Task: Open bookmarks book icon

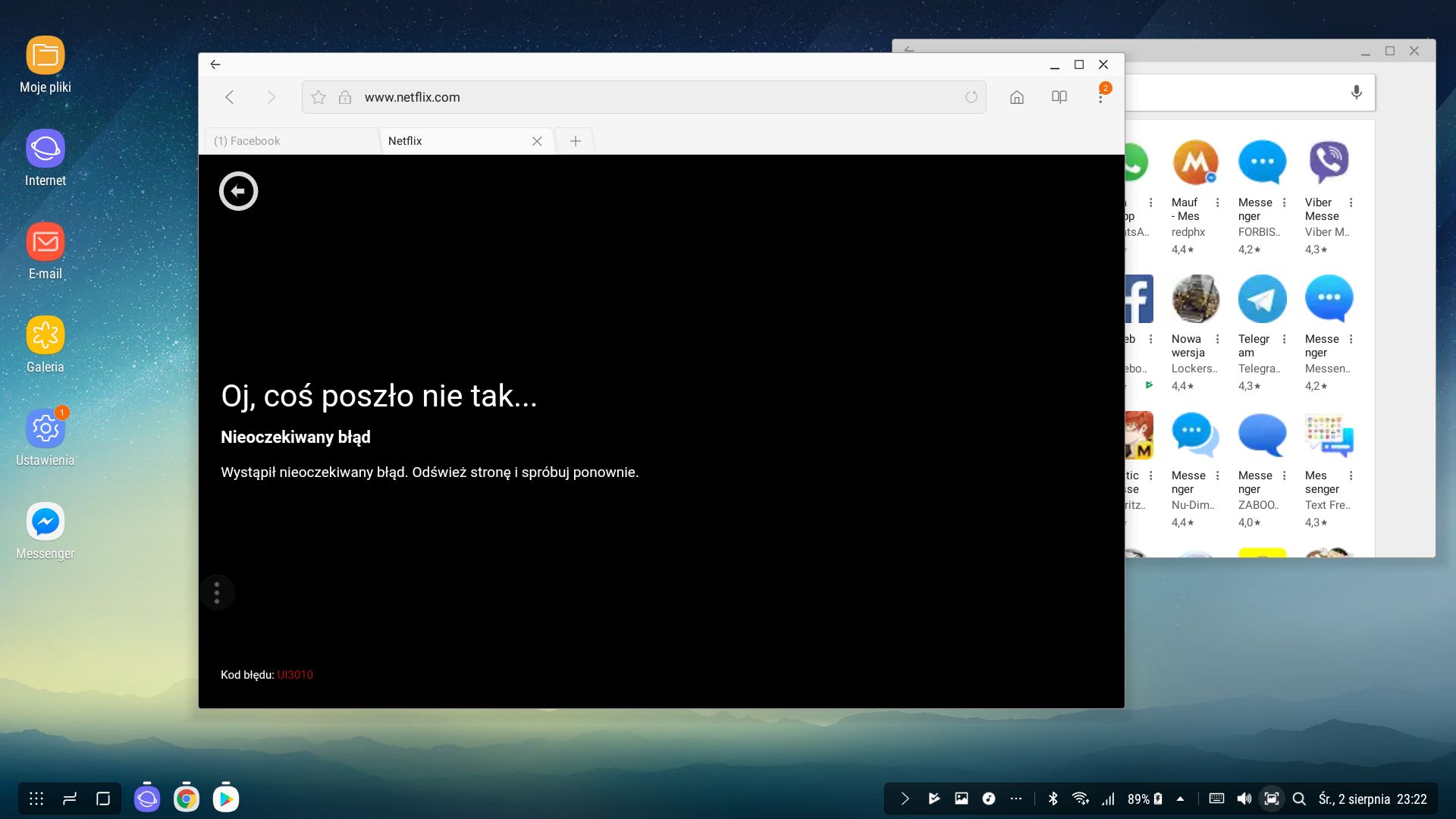Action: coord(1059,97)
